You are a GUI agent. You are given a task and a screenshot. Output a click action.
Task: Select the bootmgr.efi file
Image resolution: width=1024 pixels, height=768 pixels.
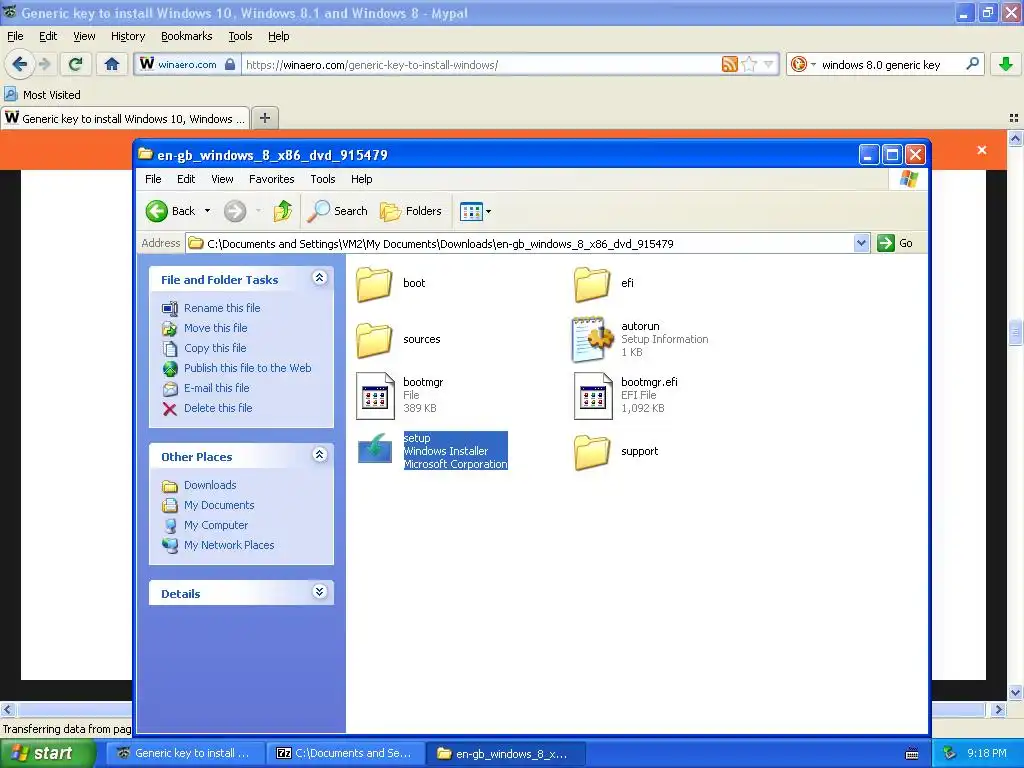pos(626,395)
